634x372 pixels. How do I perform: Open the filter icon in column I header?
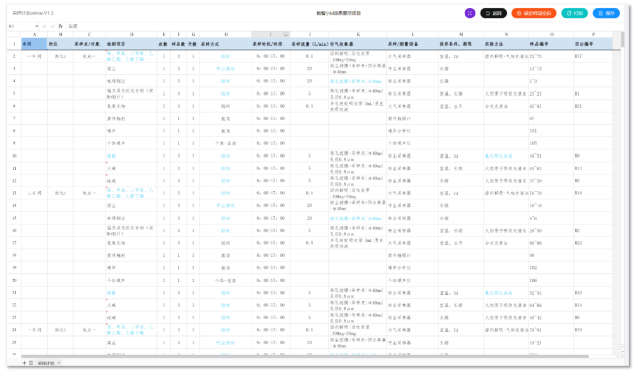coord(286,34)
